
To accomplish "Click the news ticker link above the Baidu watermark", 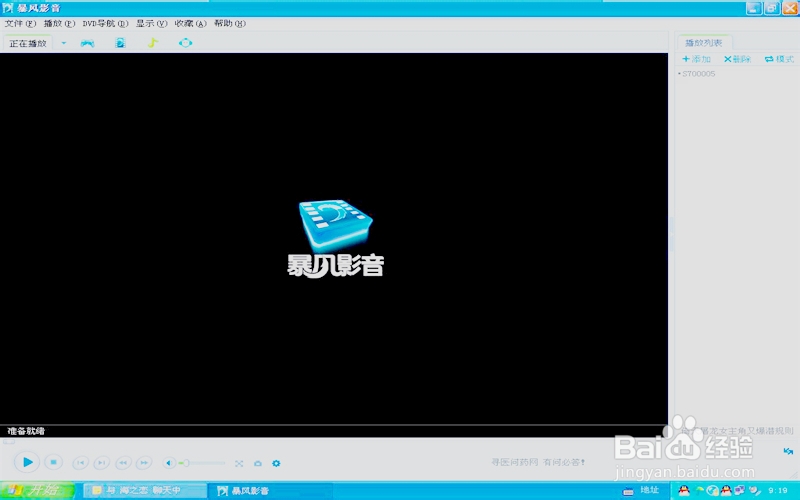I will click(x=738, y=431).
